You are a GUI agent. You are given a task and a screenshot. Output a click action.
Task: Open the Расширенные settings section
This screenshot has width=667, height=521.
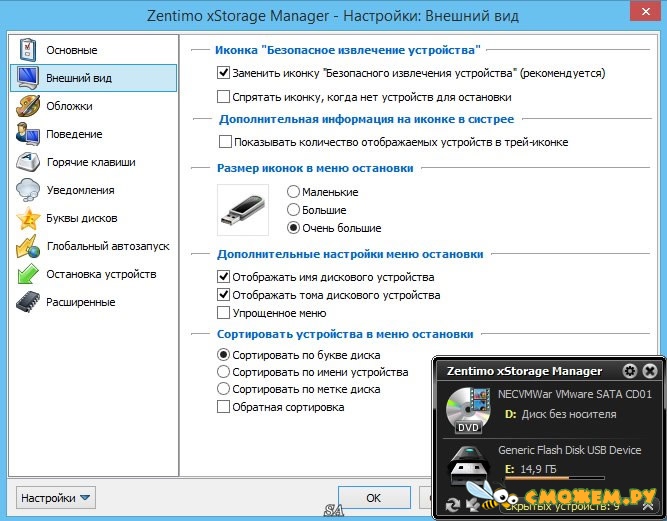[x=94, y=302]
